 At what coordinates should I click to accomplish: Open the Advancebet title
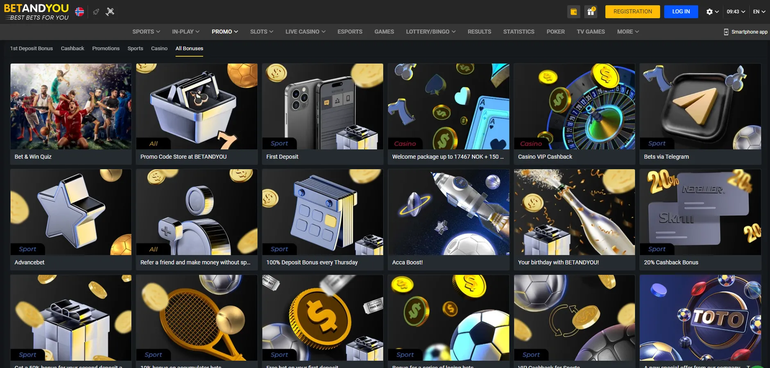[29, 262]
